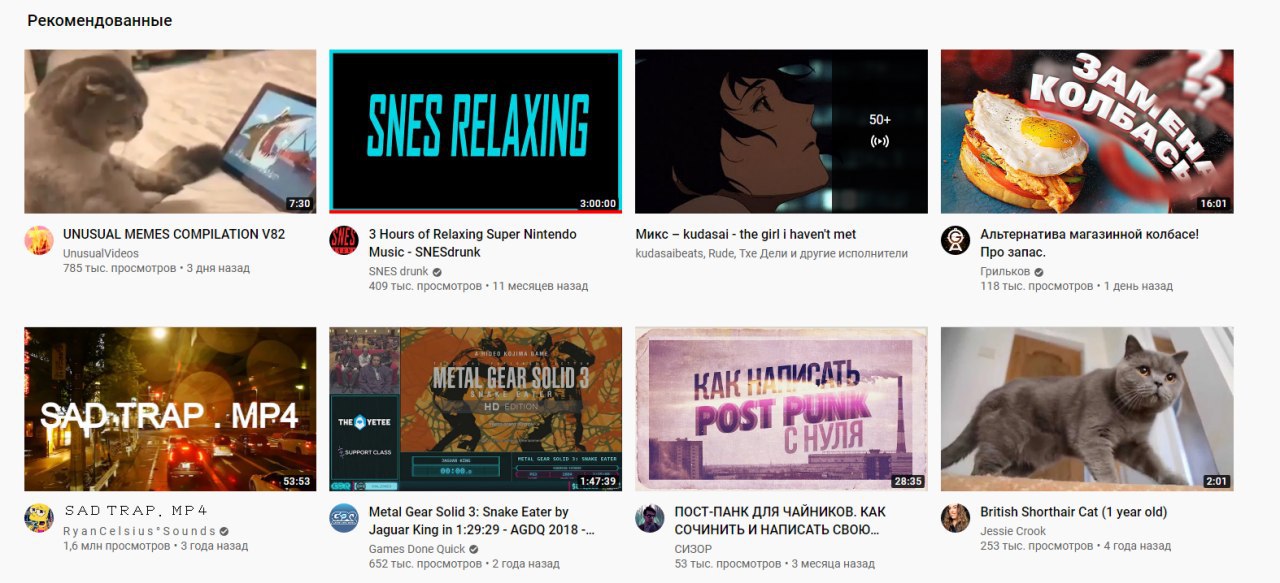
Task: Click the Metal Gear Solid 3 thumbnail
Action: [x=475, y=409]
